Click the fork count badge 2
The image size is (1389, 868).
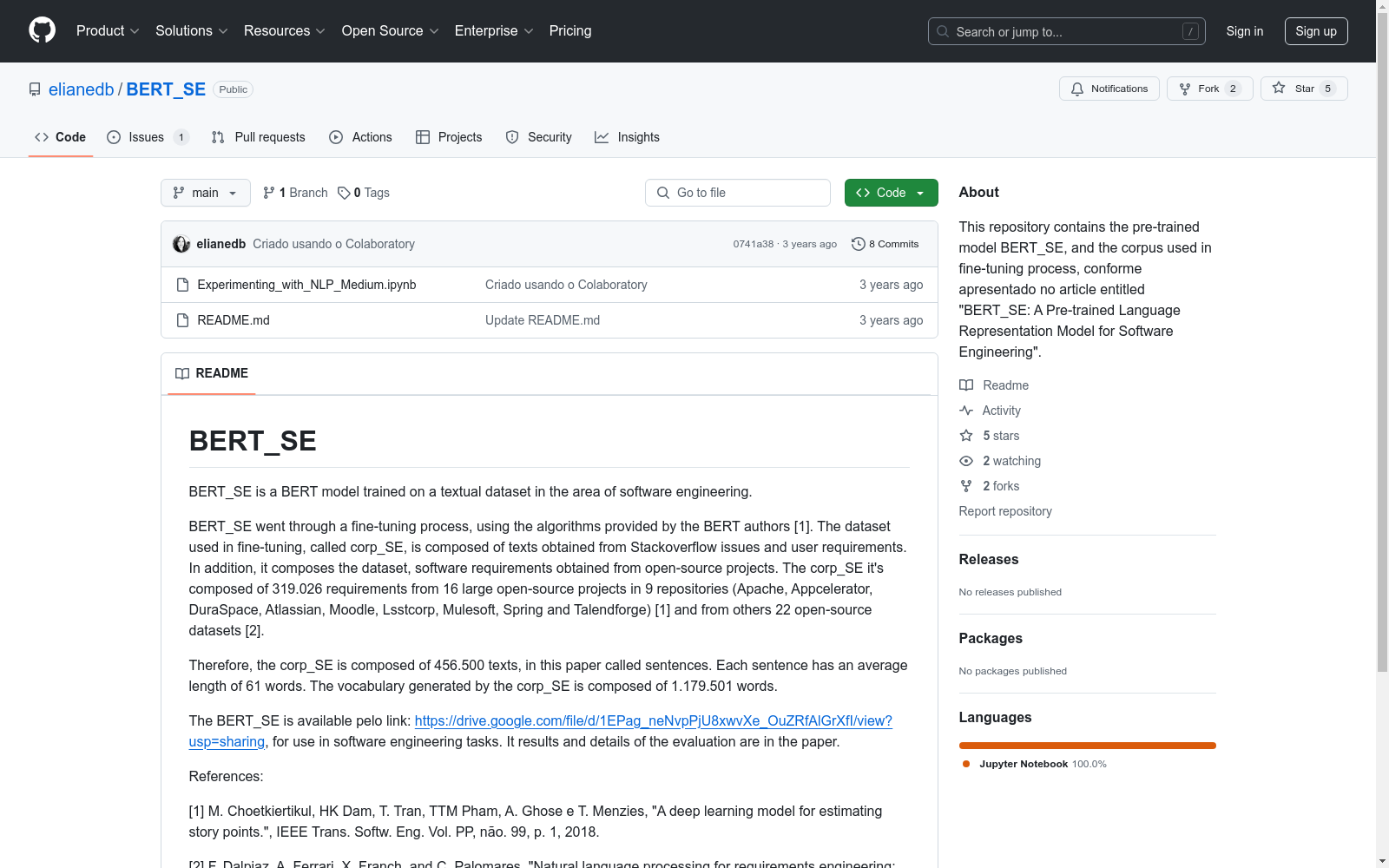[x=1233, y=89]
